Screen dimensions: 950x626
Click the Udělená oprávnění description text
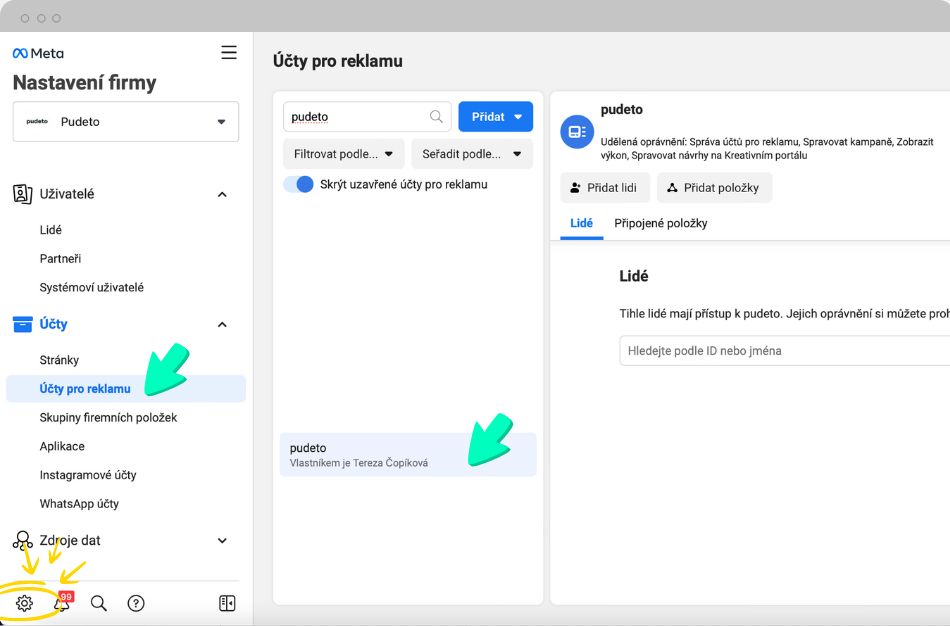pyautogui.click(x=767, y=148)
